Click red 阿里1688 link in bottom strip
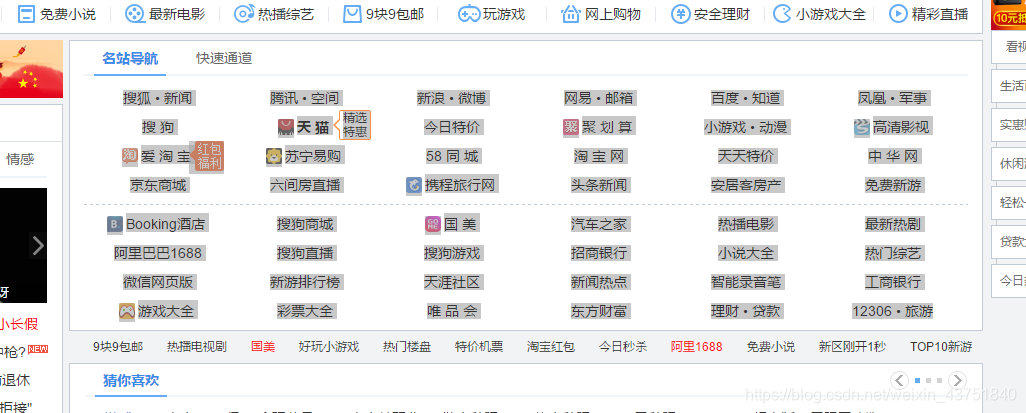 click(696, 347)
